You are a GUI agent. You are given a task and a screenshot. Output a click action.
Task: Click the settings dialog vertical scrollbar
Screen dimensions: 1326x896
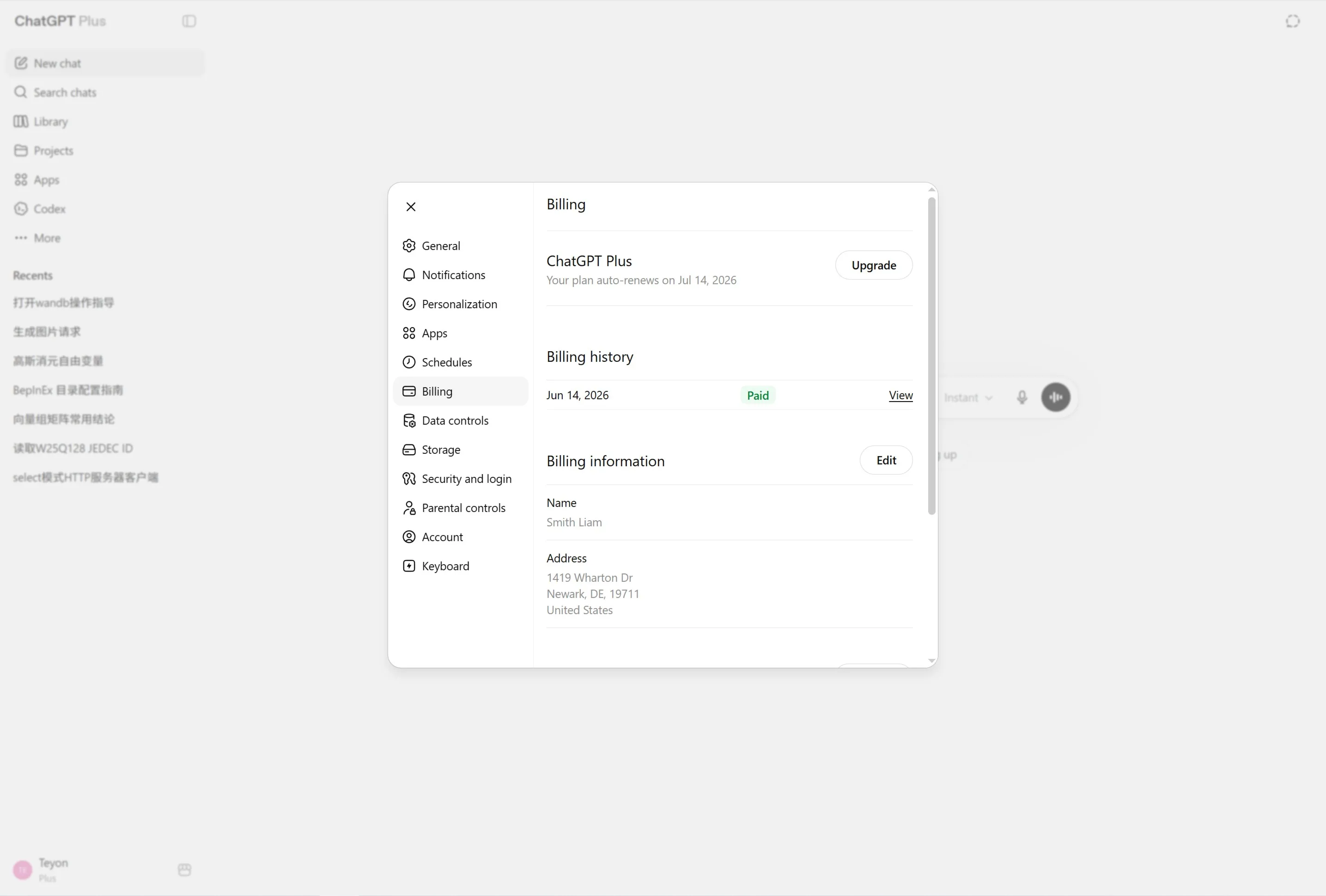pyautogui.click(x=932, y=356)
